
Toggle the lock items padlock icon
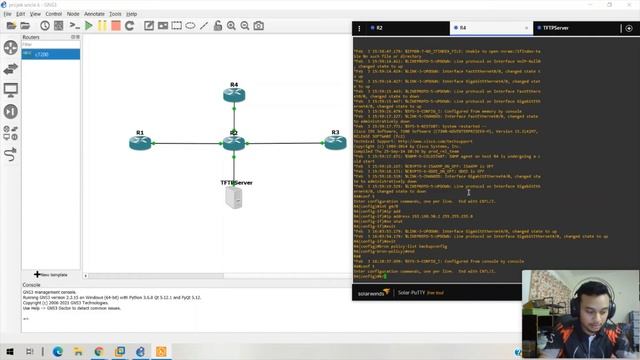(218, 26)
